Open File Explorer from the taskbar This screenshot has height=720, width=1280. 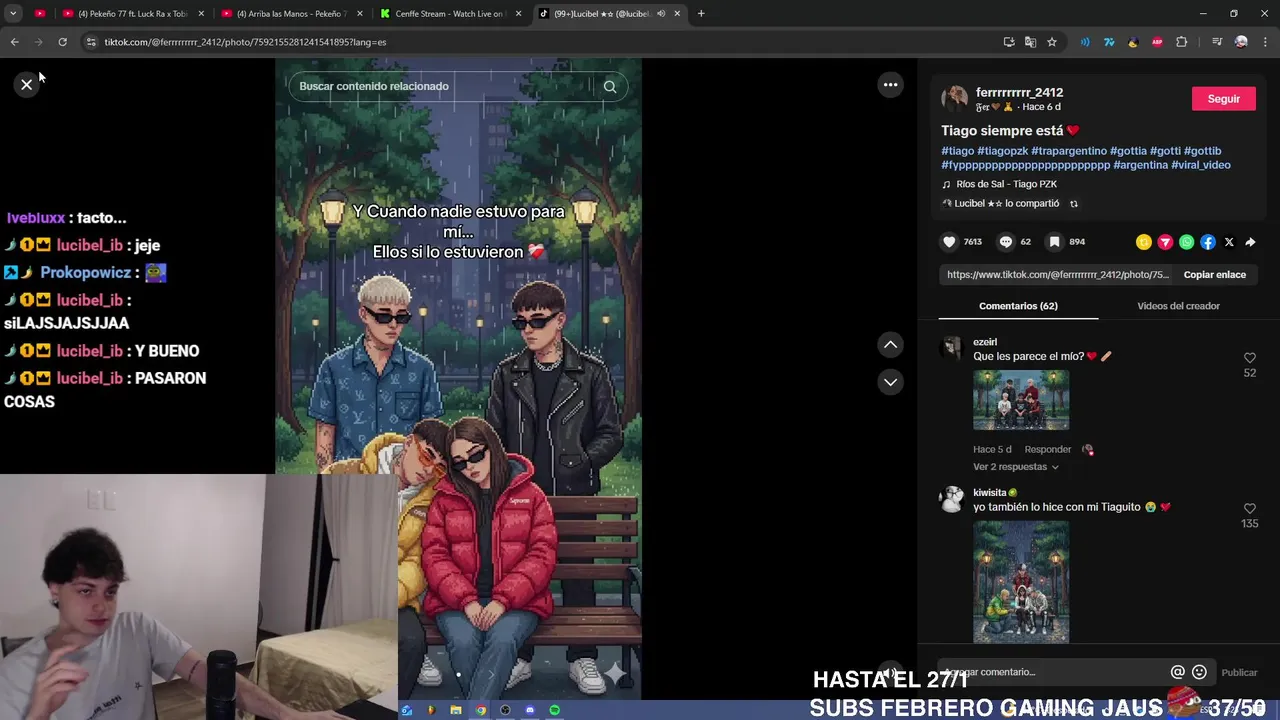456,710
